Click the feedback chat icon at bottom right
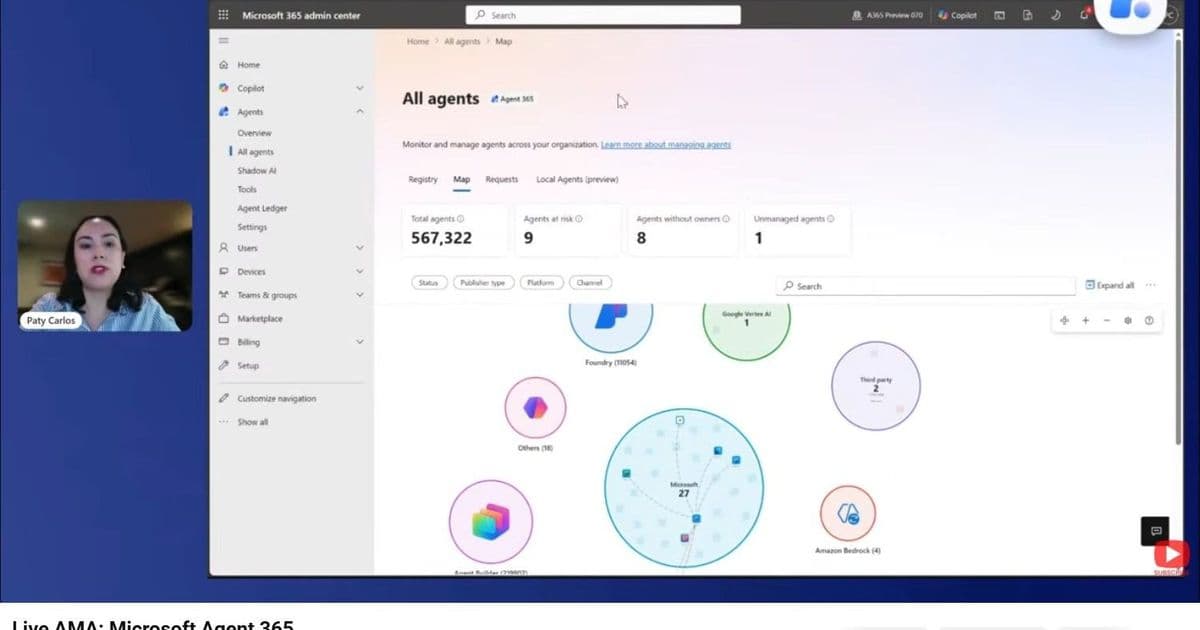The height and width of the screenshot is (630, 1200). pyautogui.click(x=1155, y=530)
